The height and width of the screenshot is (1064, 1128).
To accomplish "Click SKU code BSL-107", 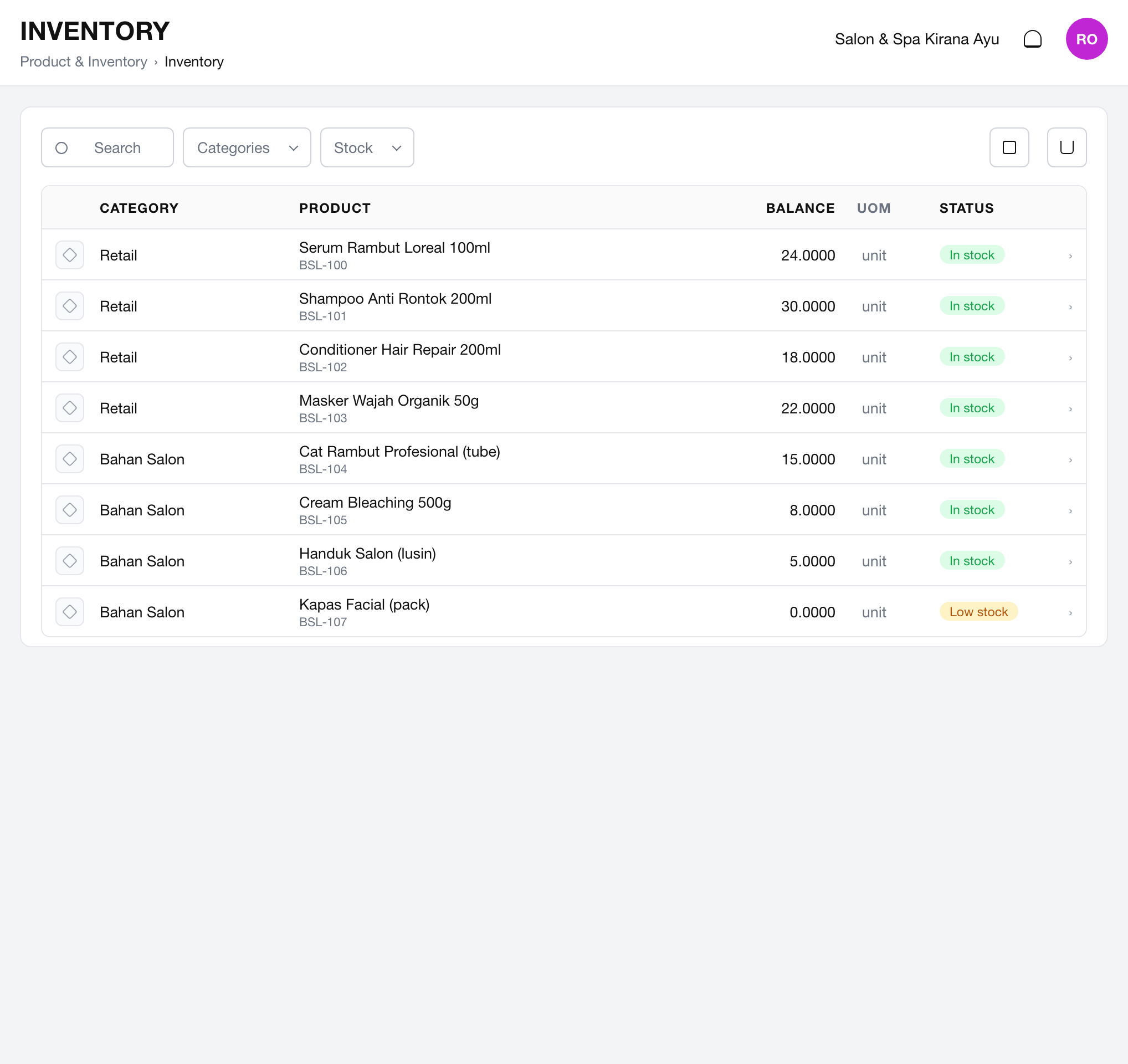I will [323, 622].
